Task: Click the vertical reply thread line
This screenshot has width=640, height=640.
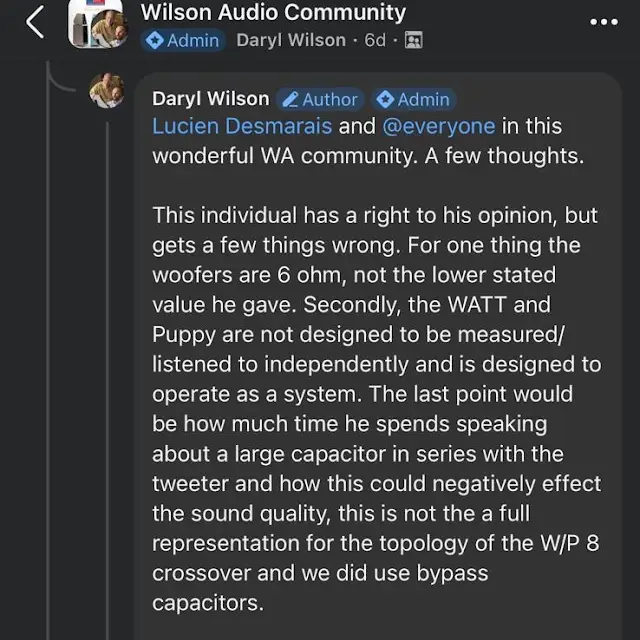Action: click(x=106, y=400)
